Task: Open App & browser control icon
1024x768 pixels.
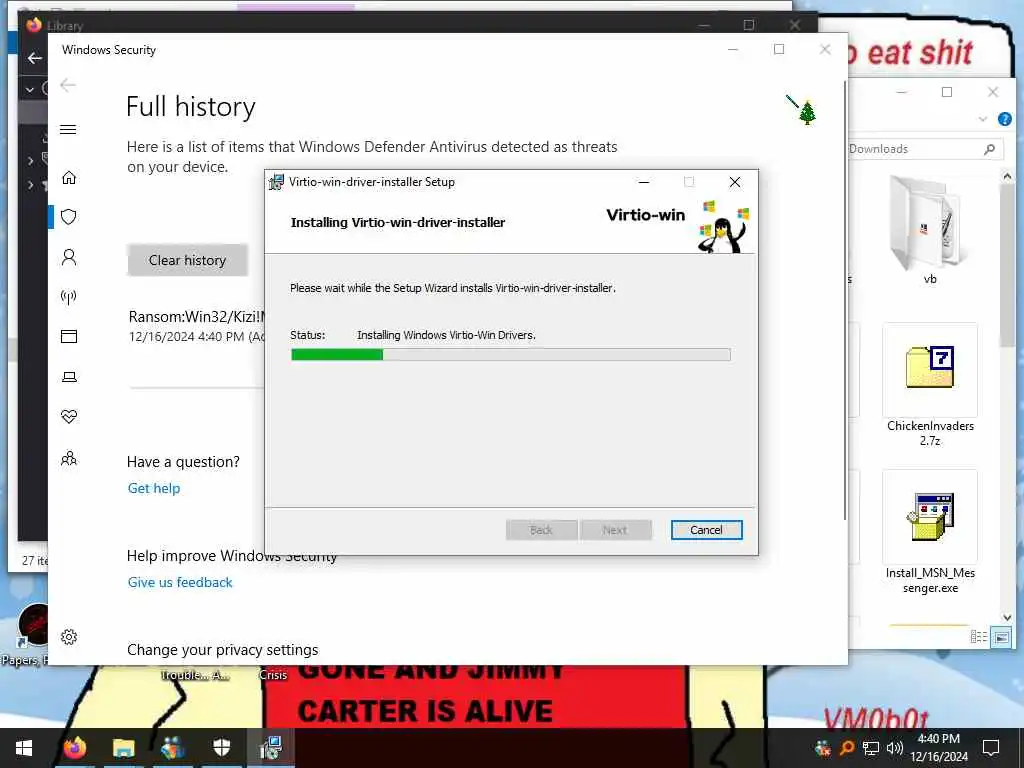Action: click(x=69, y=336)
